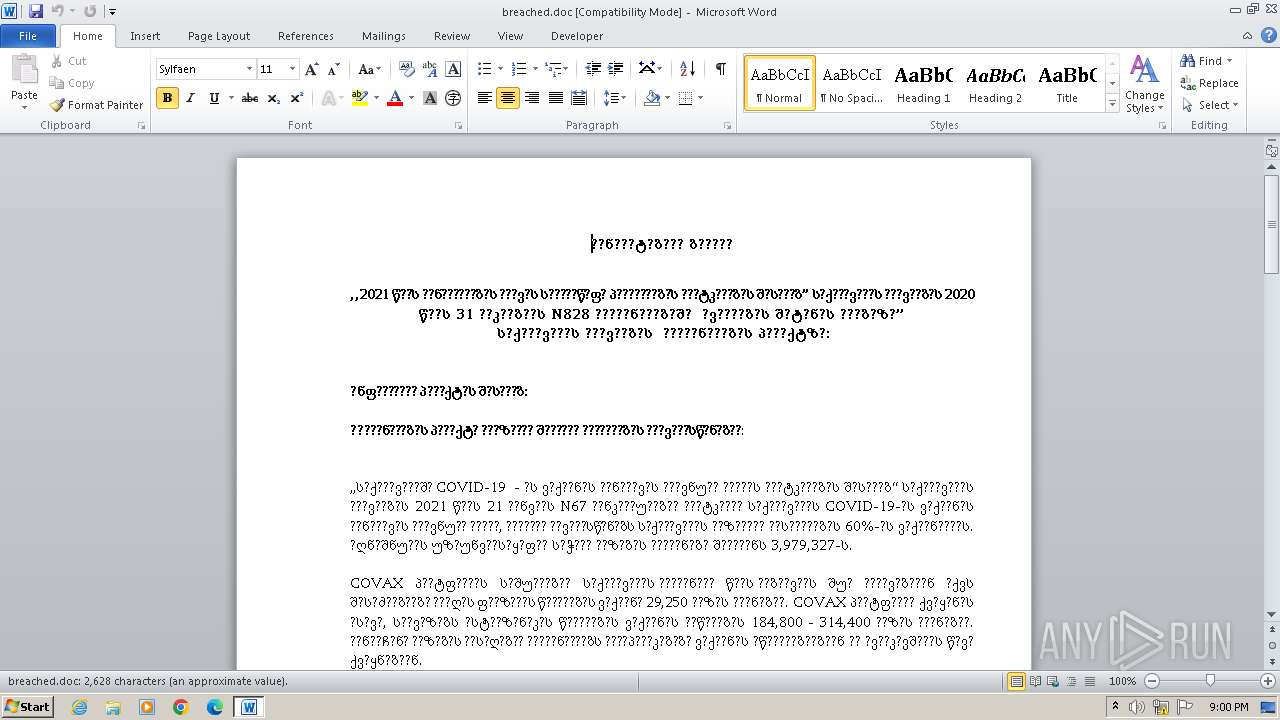Click the Save icon in Quick Access Toolbar

click(36, 11)
